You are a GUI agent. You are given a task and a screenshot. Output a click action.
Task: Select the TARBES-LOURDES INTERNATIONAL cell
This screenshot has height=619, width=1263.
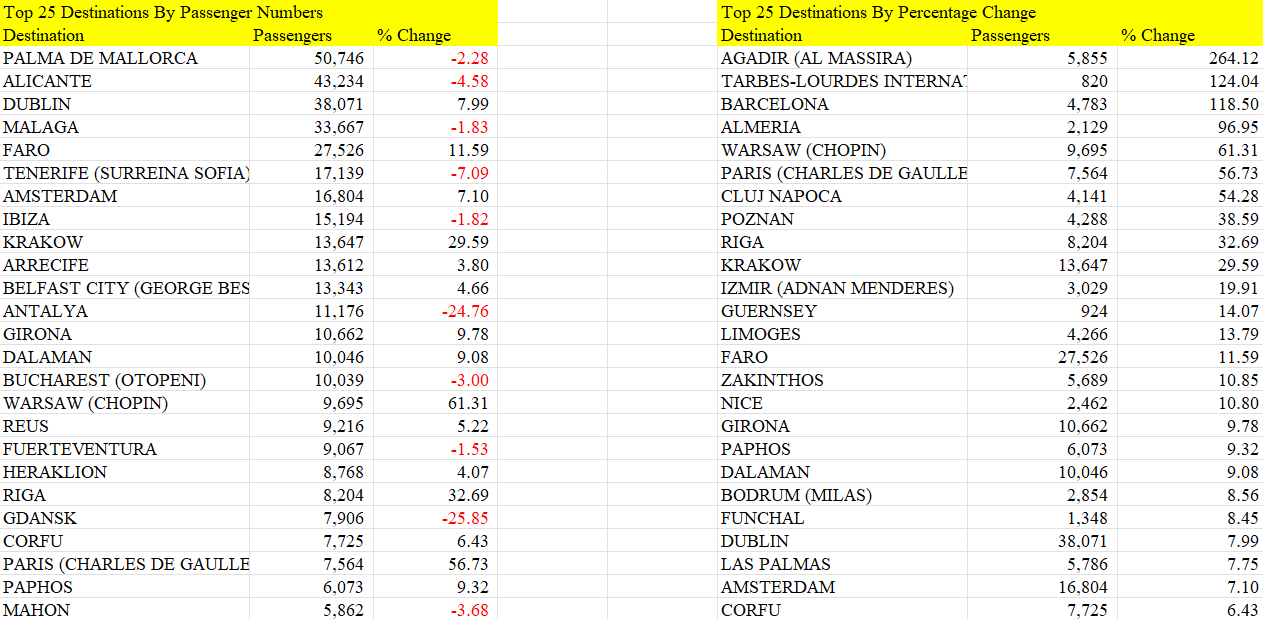[x=844, y=81]
